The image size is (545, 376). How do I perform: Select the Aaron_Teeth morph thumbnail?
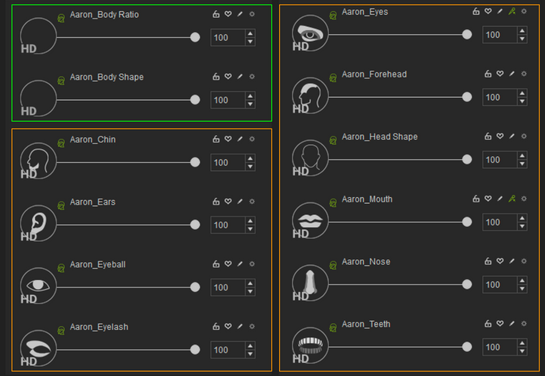pos(310,345)
